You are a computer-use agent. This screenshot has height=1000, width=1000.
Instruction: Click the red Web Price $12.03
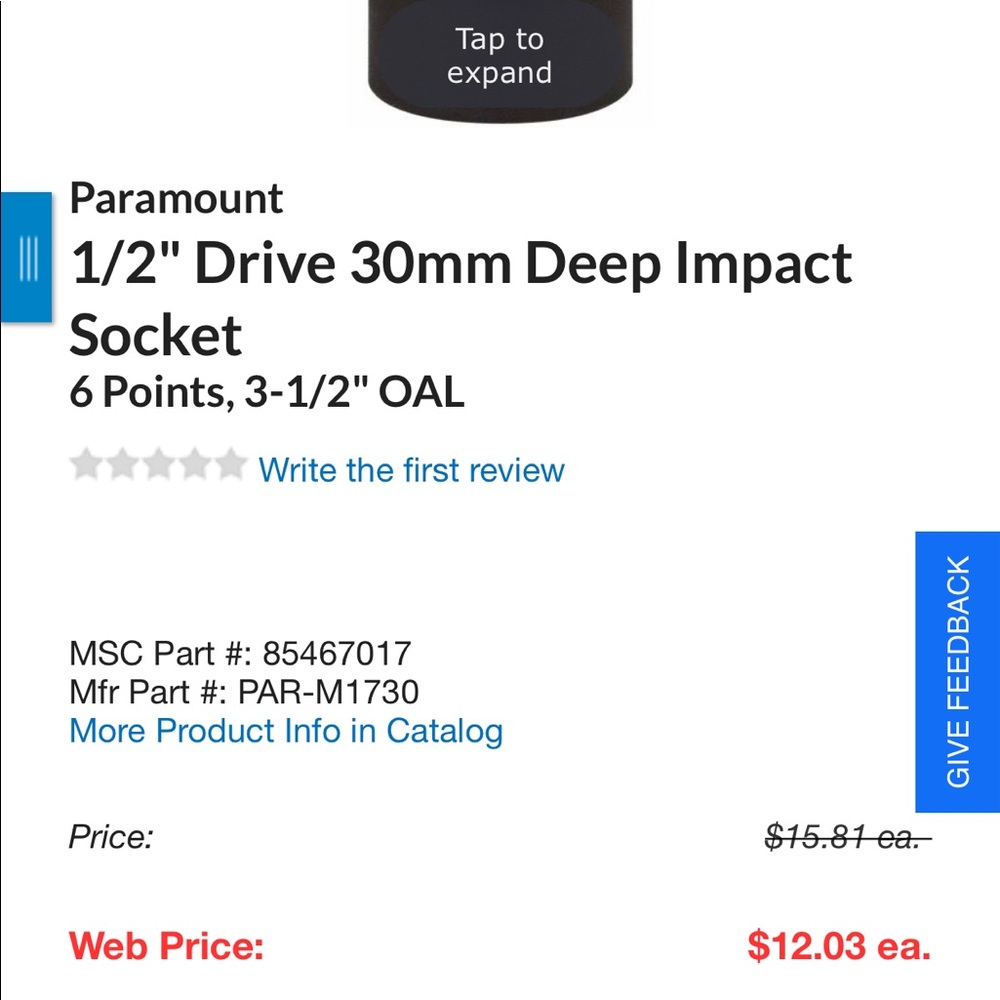[839, 944]
